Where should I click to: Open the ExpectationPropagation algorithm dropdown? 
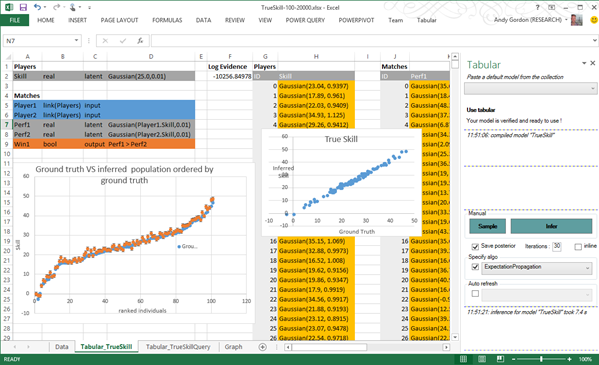click(537, 268)
